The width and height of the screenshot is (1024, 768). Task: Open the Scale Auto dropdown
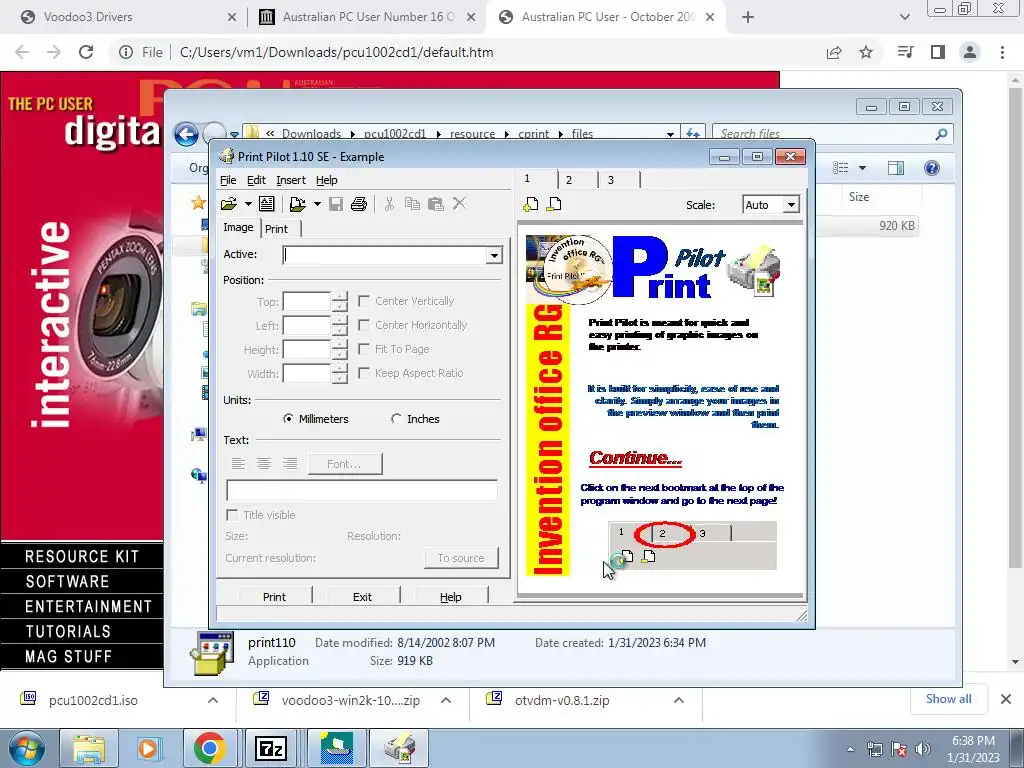pos(791,205)
